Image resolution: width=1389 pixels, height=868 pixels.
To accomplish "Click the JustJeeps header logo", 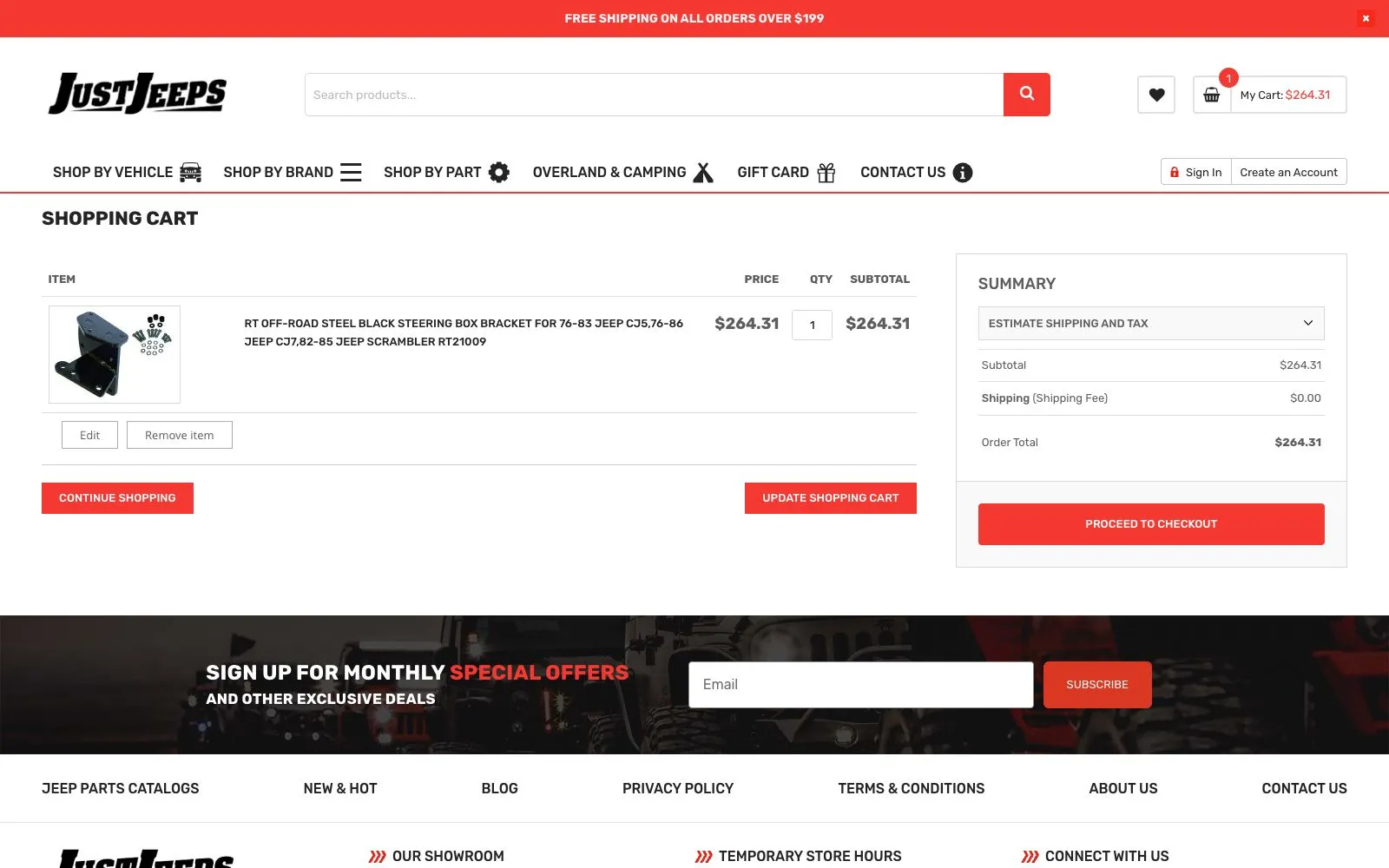I will coord(137,94).
